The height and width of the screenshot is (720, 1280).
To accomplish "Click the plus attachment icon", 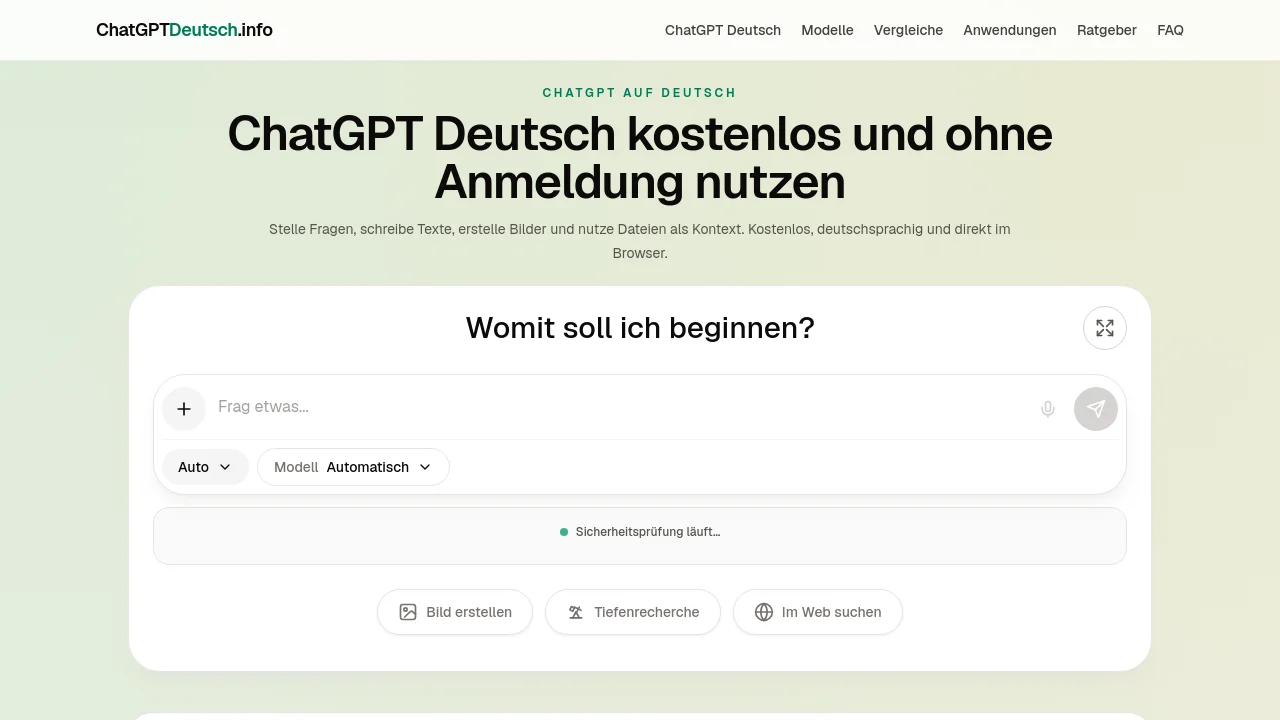I will (x=184, y=409).
